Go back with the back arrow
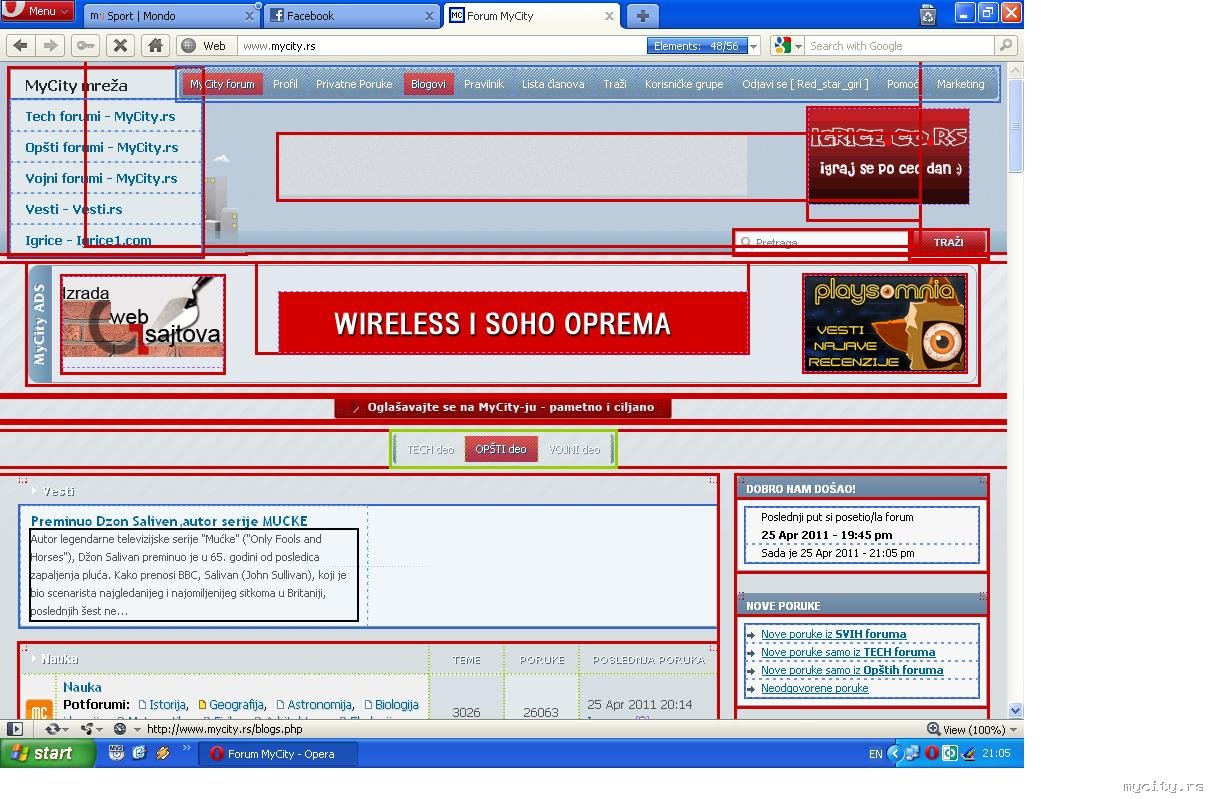The width and height of the screenshot is (1211, 799). [x=21, y=45]
